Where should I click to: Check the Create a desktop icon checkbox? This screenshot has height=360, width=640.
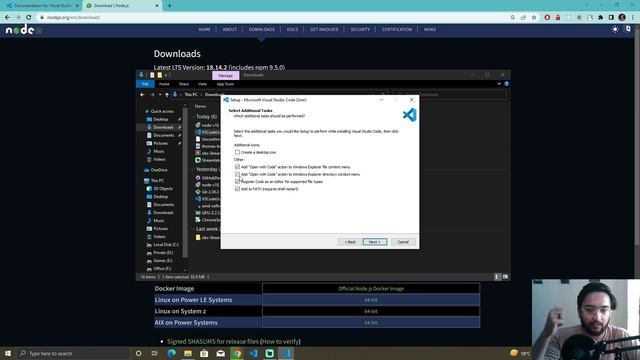[x=237, y=152]
